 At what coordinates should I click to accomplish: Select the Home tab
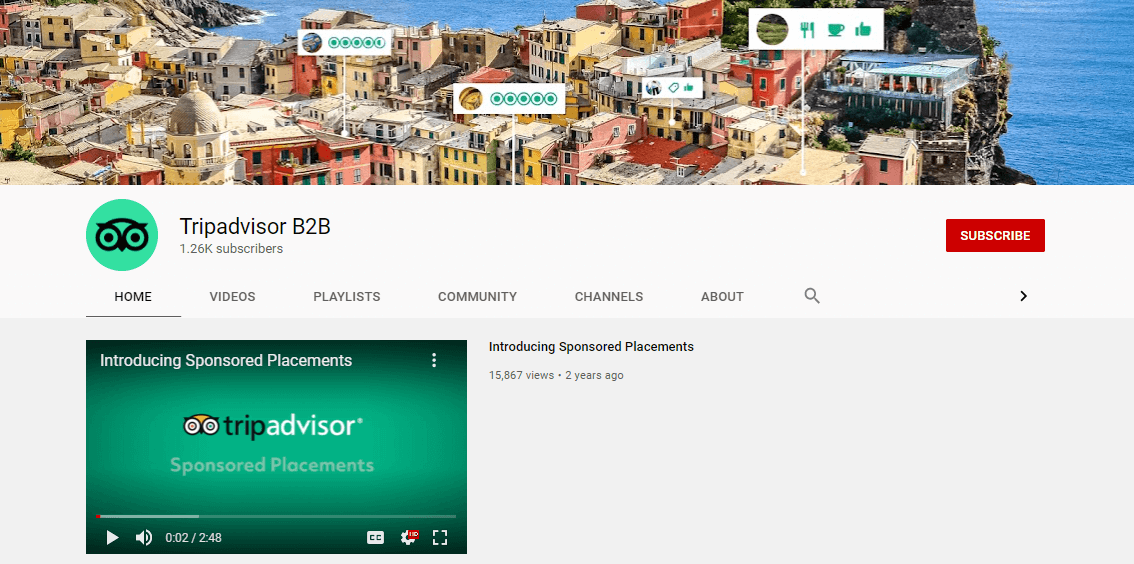click(133, 297)
